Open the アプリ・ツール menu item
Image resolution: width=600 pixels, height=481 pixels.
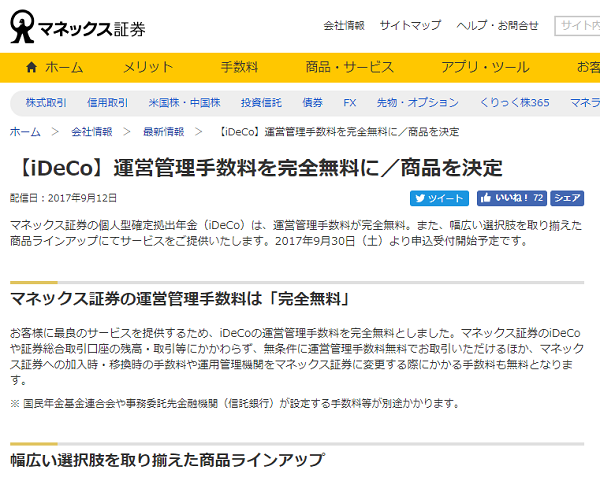485,67
